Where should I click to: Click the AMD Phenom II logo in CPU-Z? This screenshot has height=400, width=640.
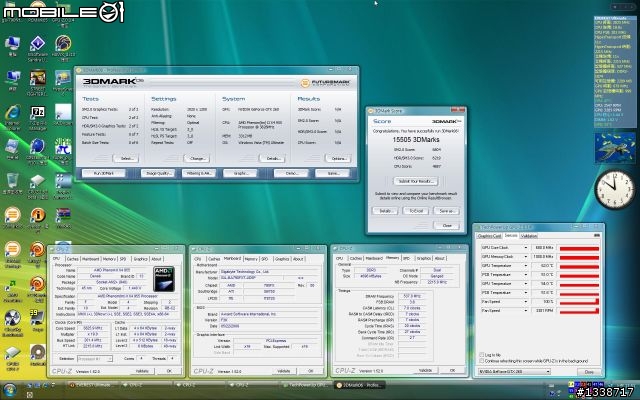point(164,279)
